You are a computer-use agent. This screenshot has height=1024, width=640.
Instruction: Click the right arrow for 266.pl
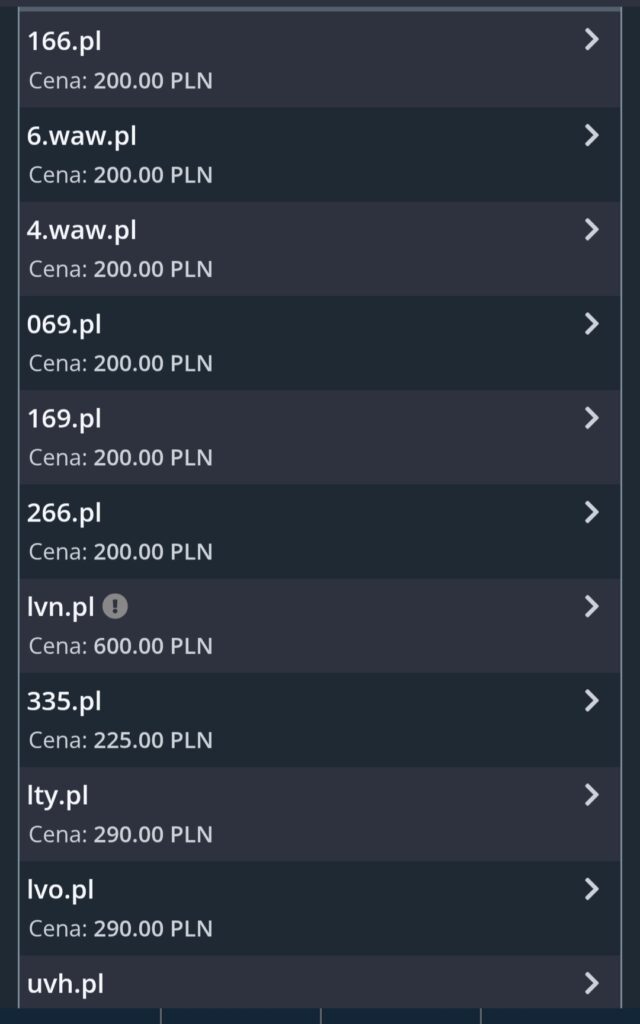(591, 512)
